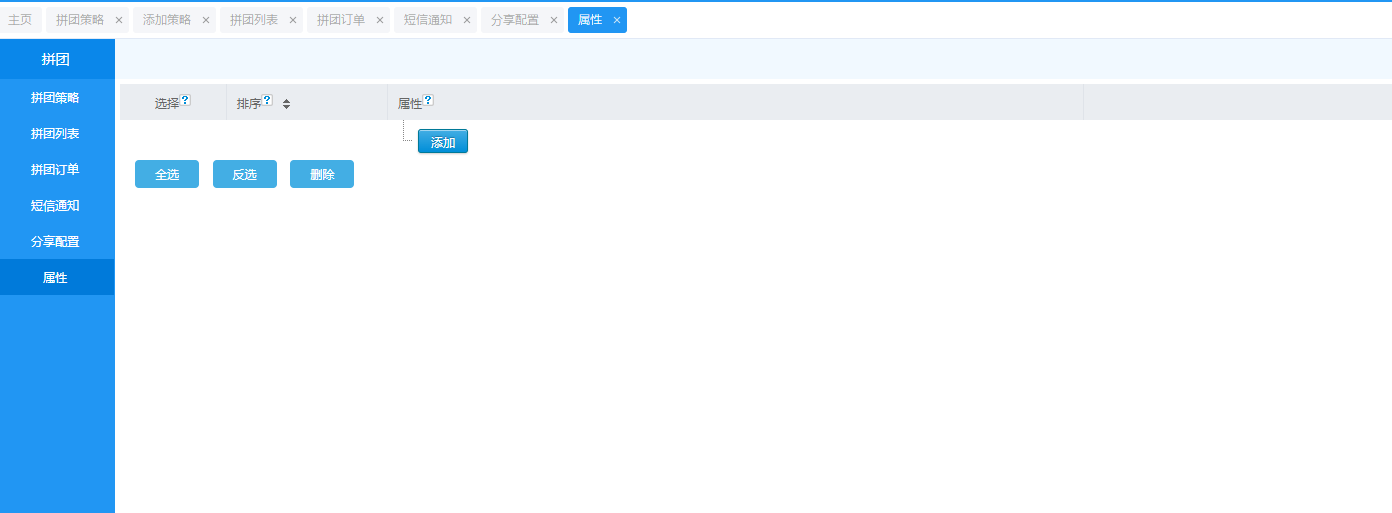Close the active 属性 tab
The width and height of the screenshot is (1392, 513).
point(617,20)
